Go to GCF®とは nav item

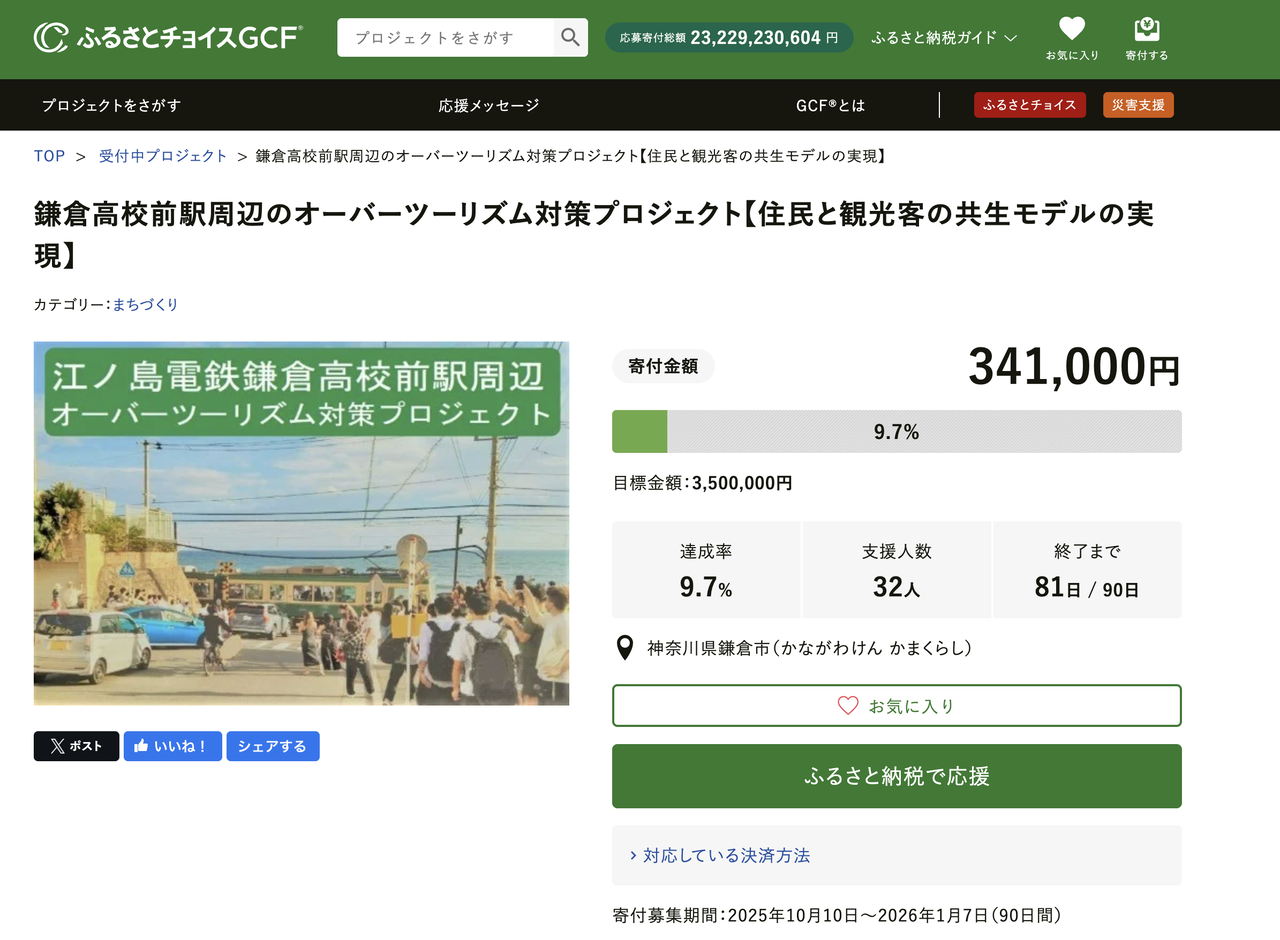click(x=830, y=105)
